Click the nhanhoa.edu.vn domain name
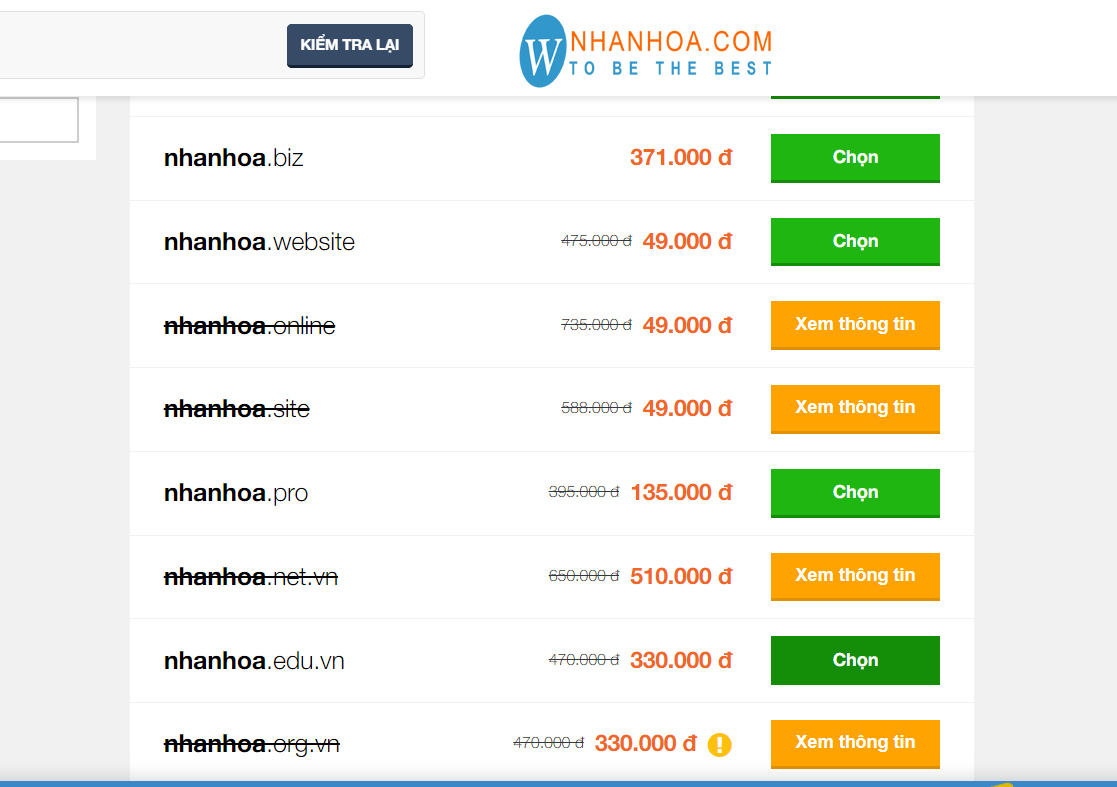The image size is (1117, 787). click(x=254, y=661)
